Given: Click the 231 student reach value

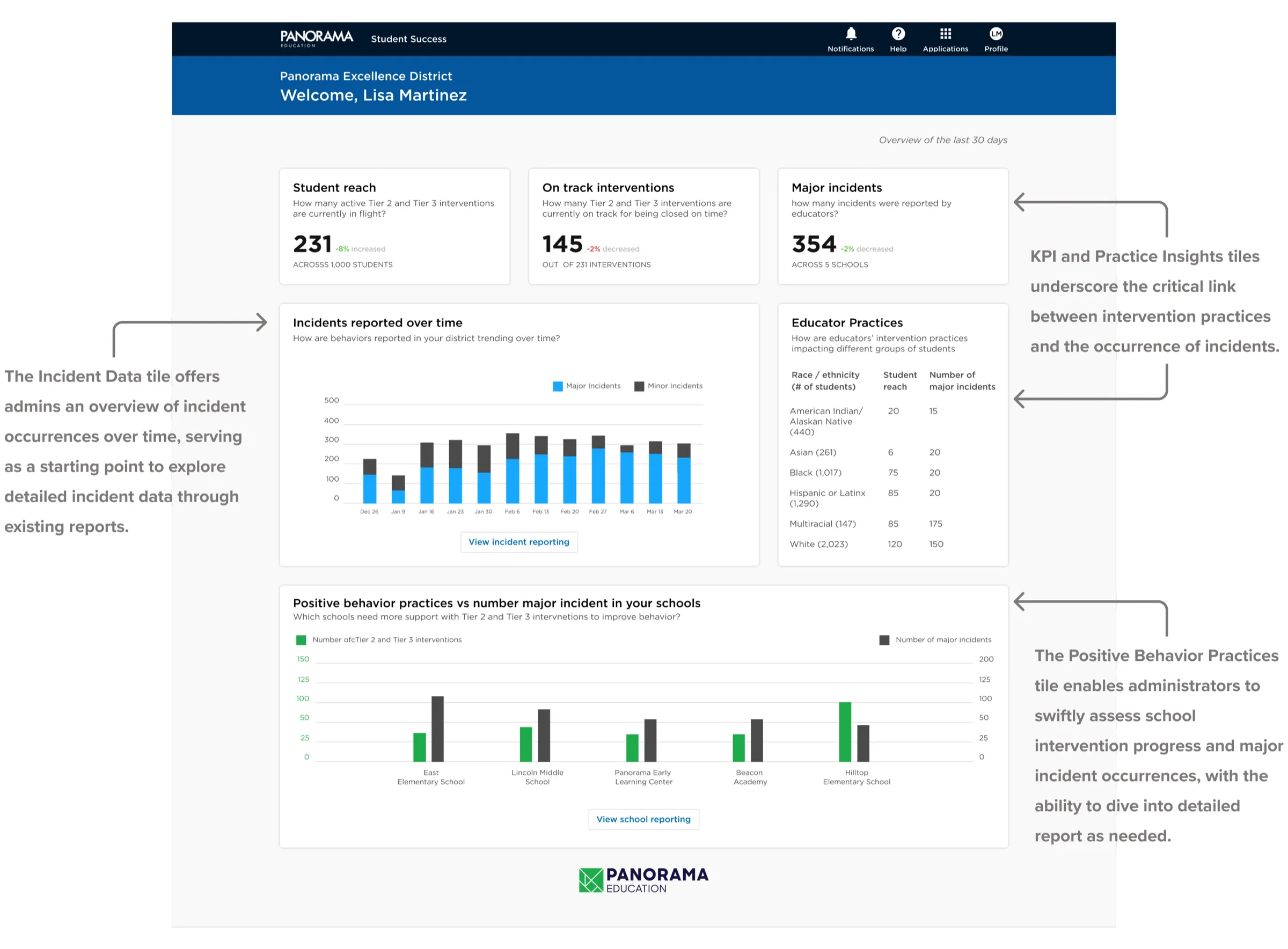Looking at the screenshot, I should [312, 244].
